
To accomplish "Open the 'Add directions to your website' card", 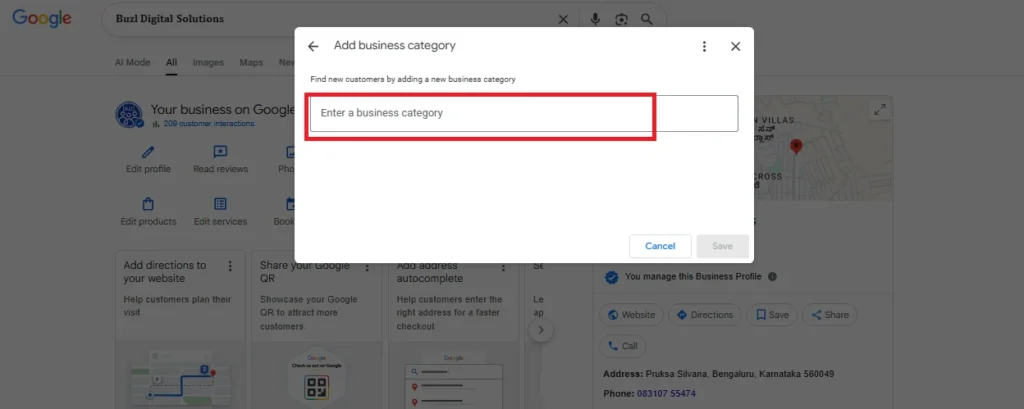I will point(180,330).
